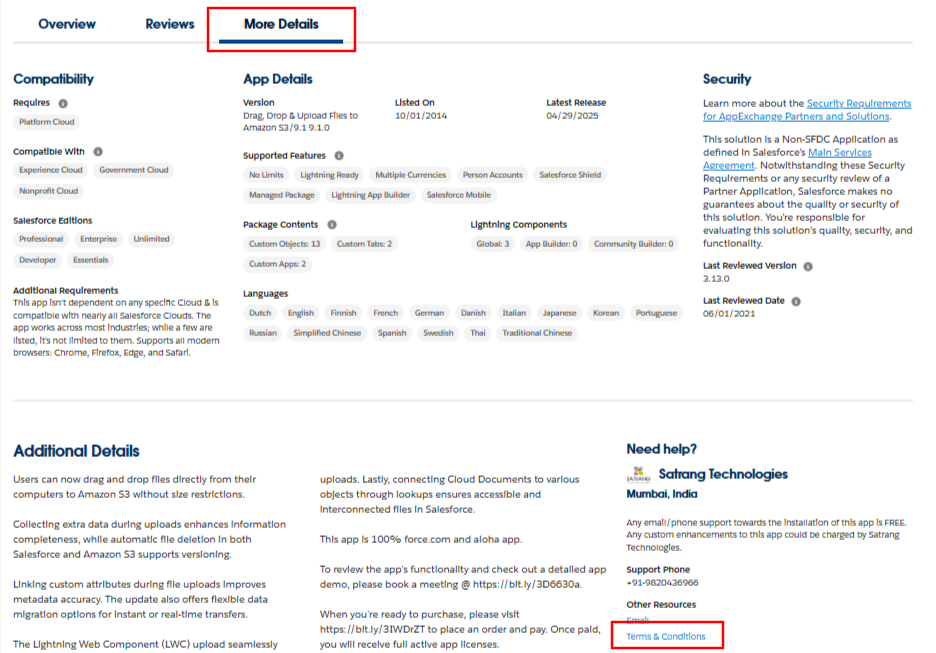Click the German language tag
This screenshot has height=653, width=936.
click(429, 313)
